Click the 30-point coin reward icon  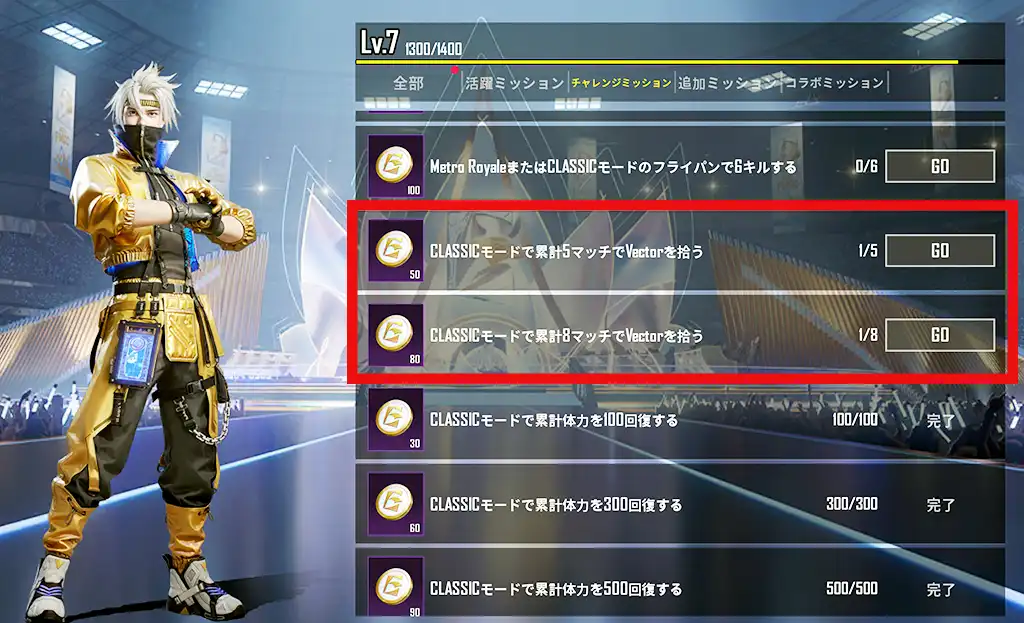point(396,419)
